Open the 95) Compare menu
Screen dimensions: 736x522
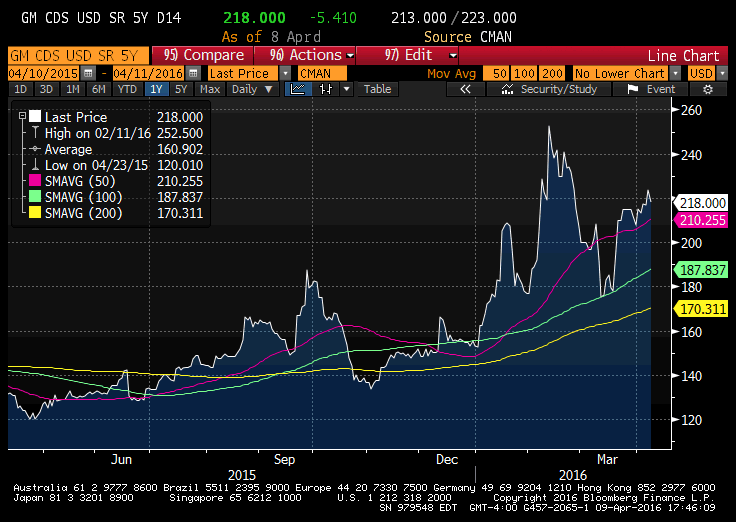(203, 55)
